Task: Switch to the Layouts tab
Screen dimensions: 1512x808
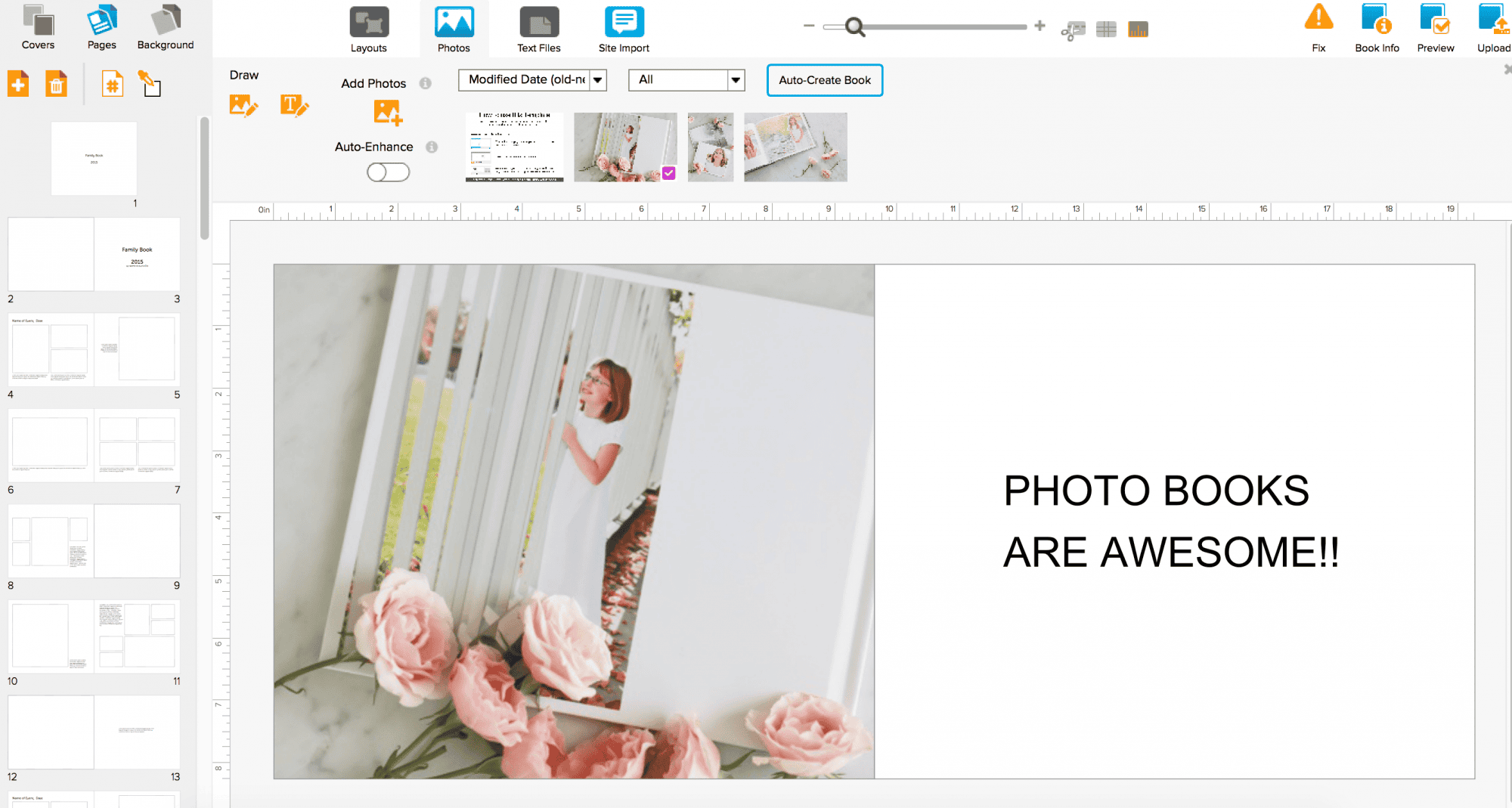Action: pyautogui.click(x=368, y=27)
